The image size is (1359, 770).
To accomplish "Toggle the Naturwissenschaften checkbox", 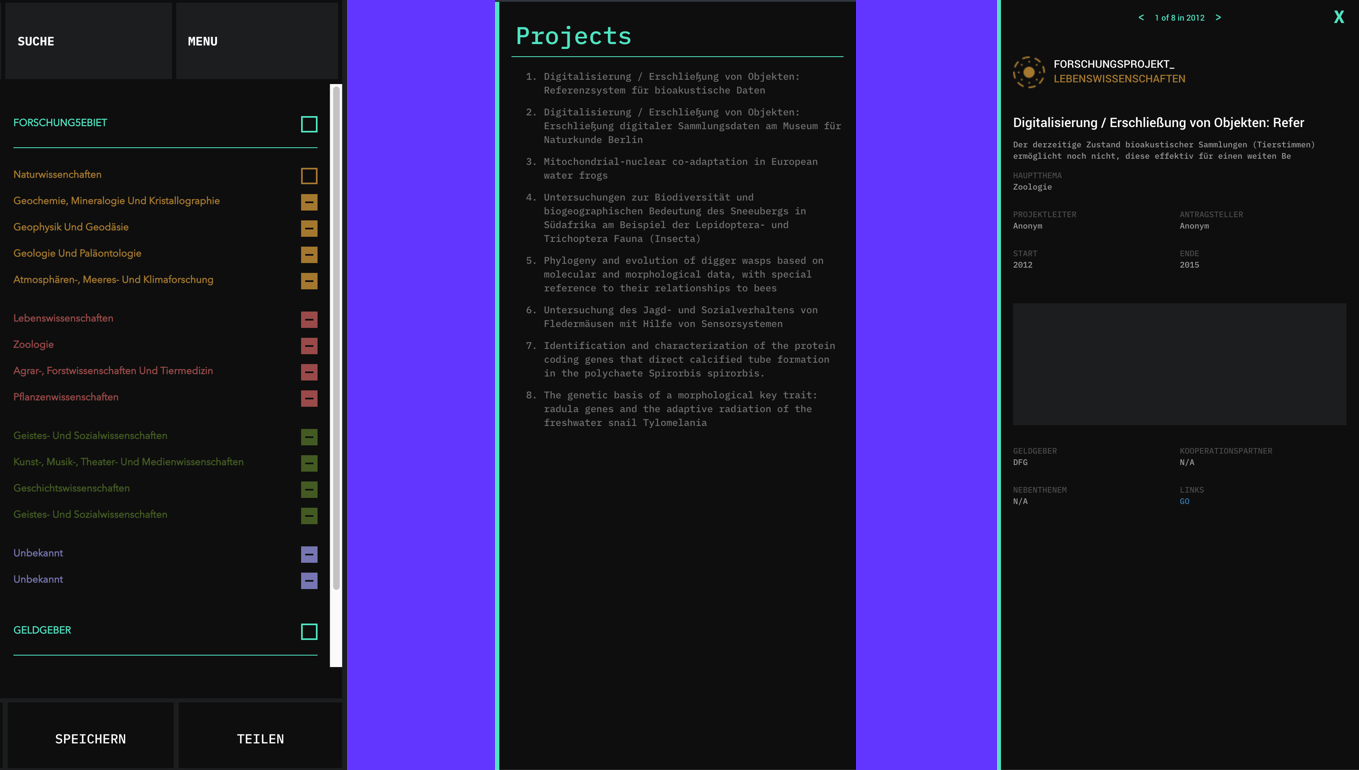I will 309,176.
